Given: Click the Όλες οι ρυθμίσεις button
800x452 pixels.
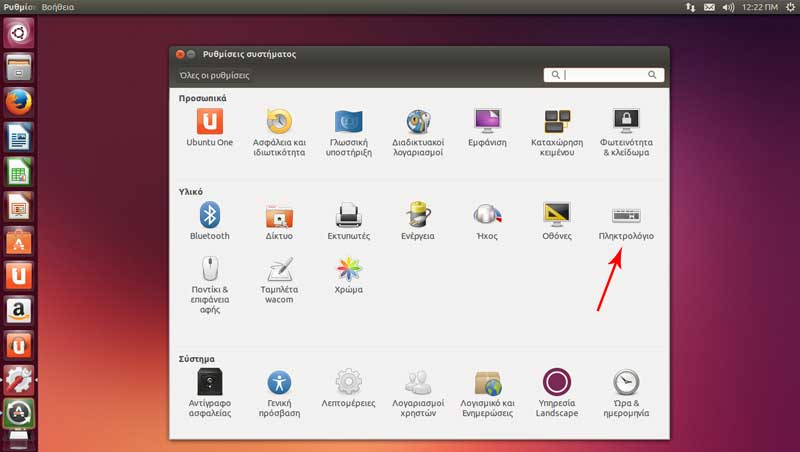Looking at the screenshot, I should pyautogui.click(x=214, y=76).
